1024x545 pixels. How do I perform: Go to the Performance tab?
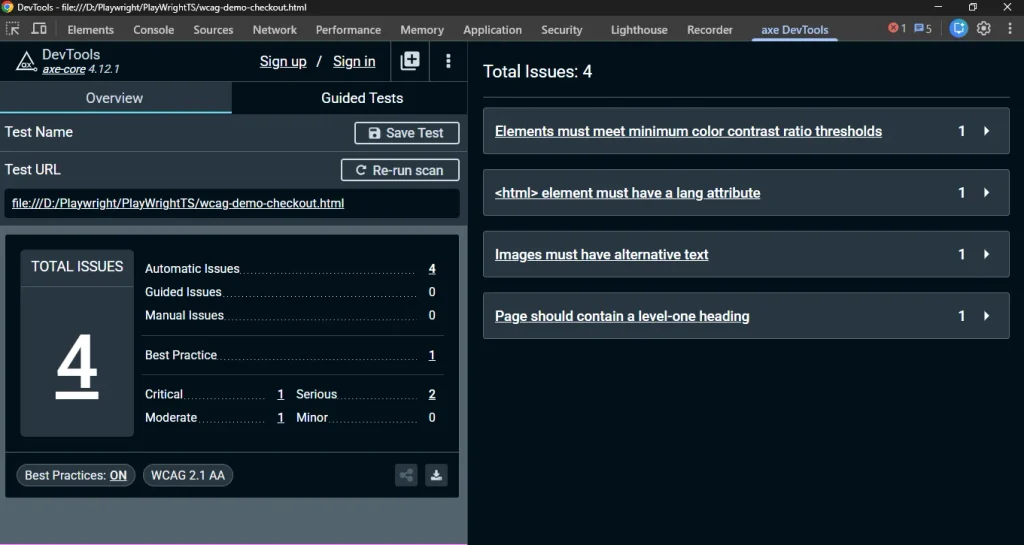(x=348, y=29)
